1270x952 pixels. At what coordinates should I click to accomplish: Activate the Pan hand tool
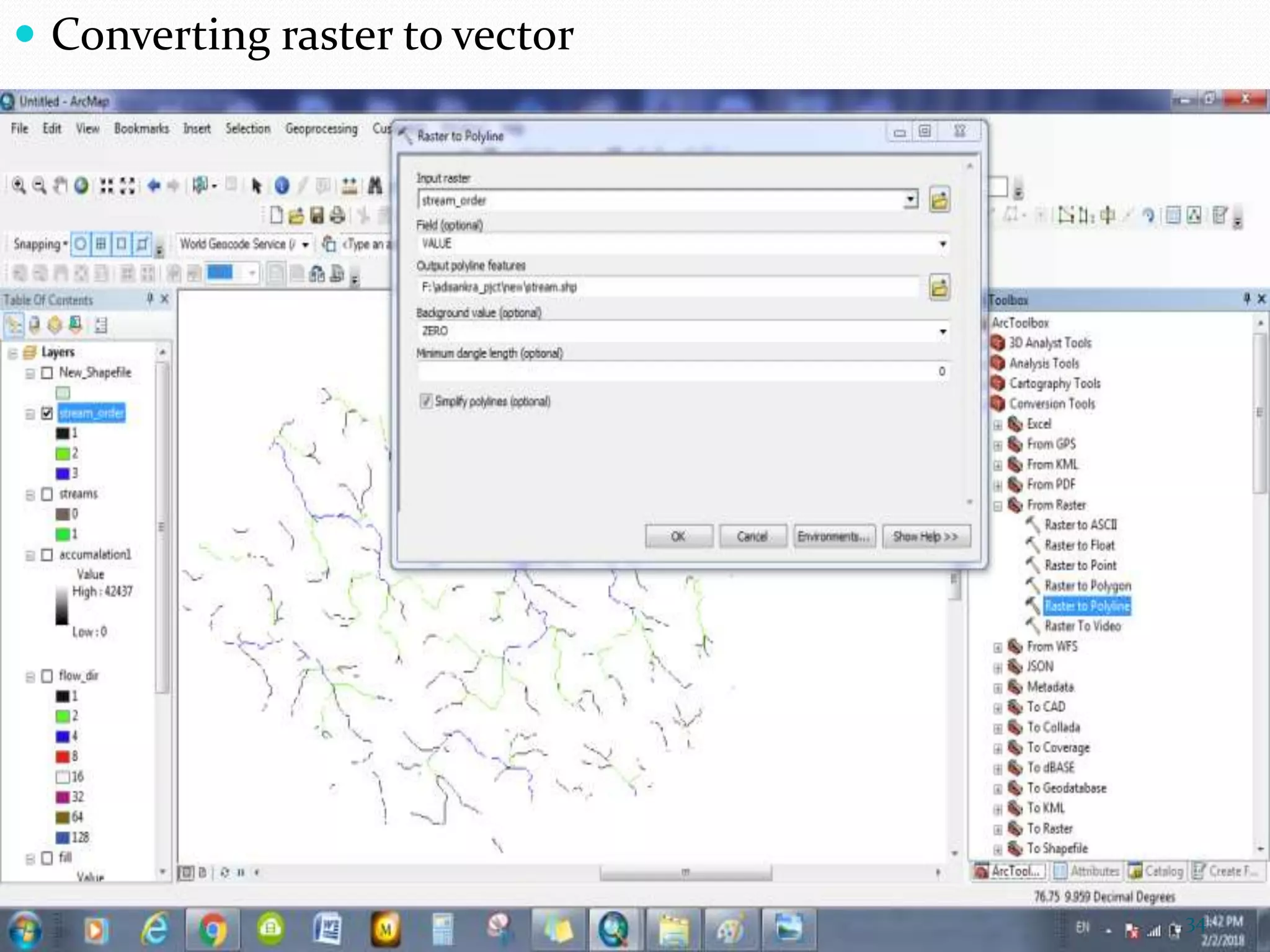[60, 185]
